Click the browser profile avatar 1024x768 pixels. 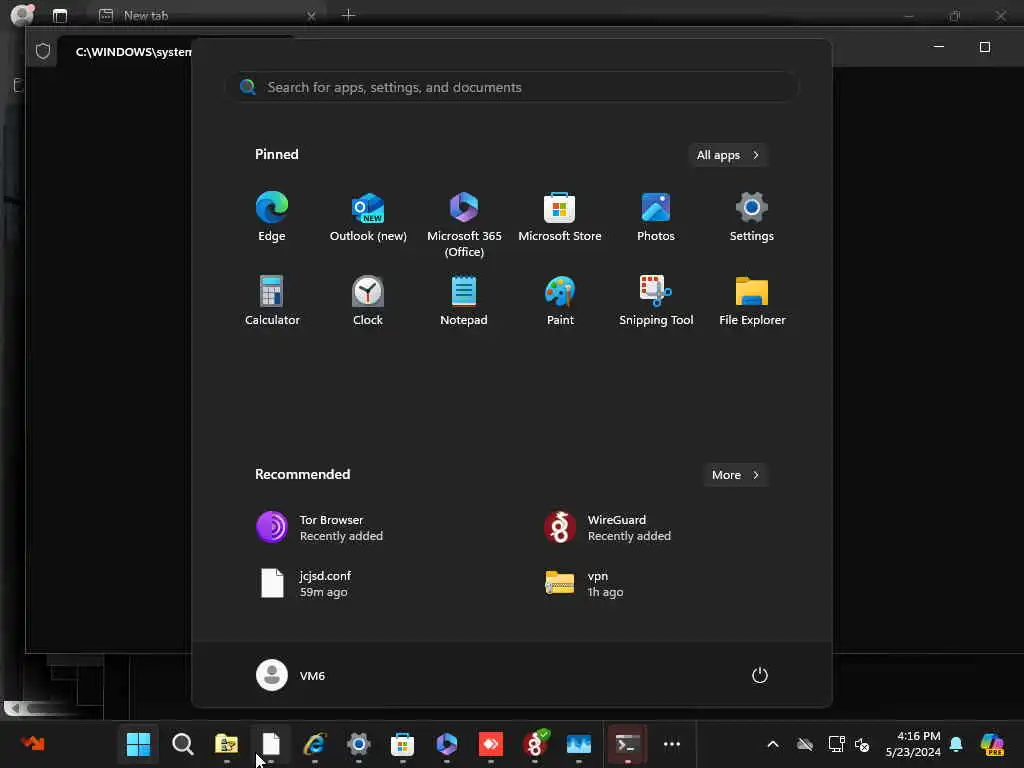pos(22,14)
